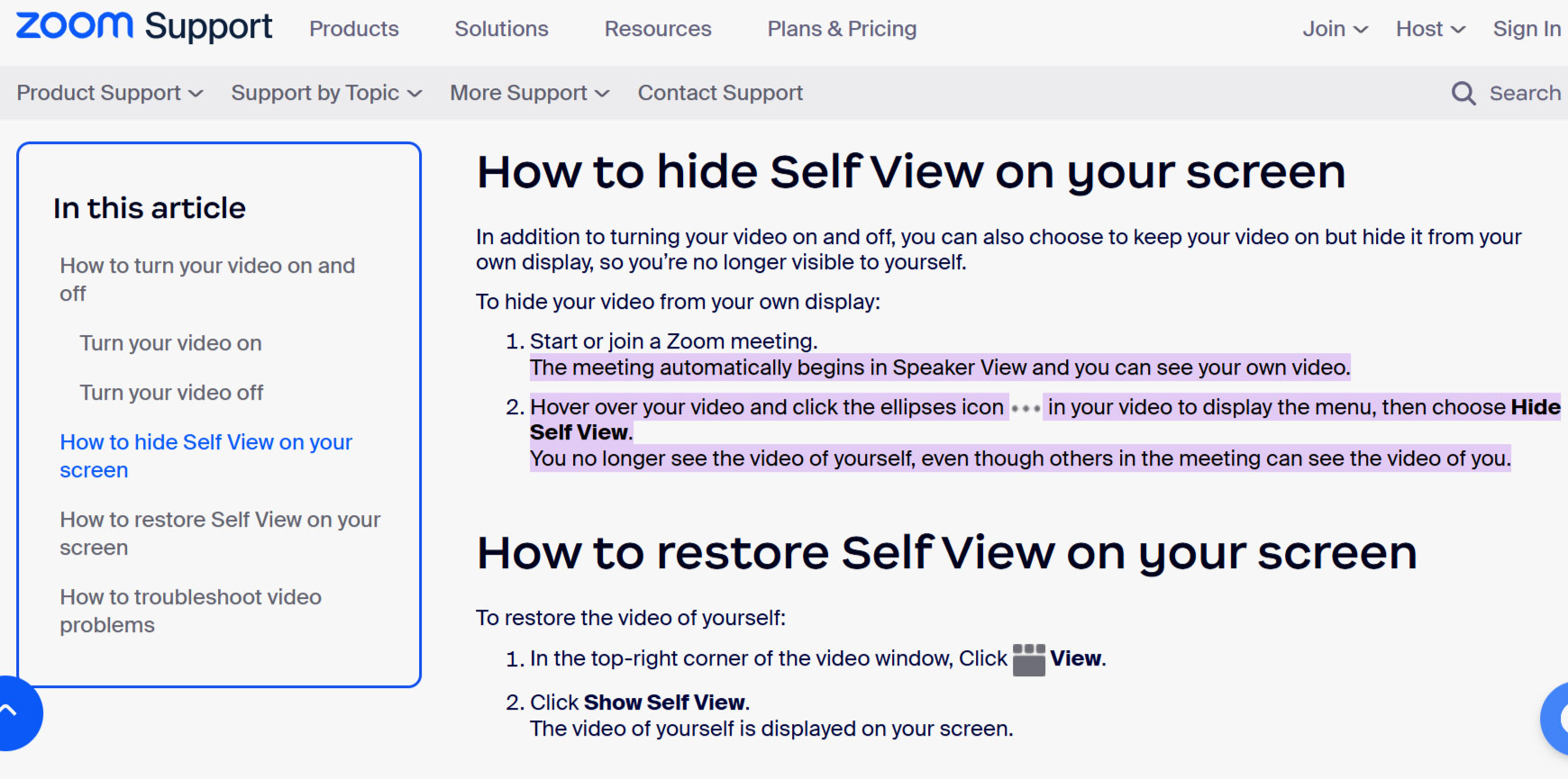Open the Products menu
The image size is (1568, 779).
pos(354,29)
